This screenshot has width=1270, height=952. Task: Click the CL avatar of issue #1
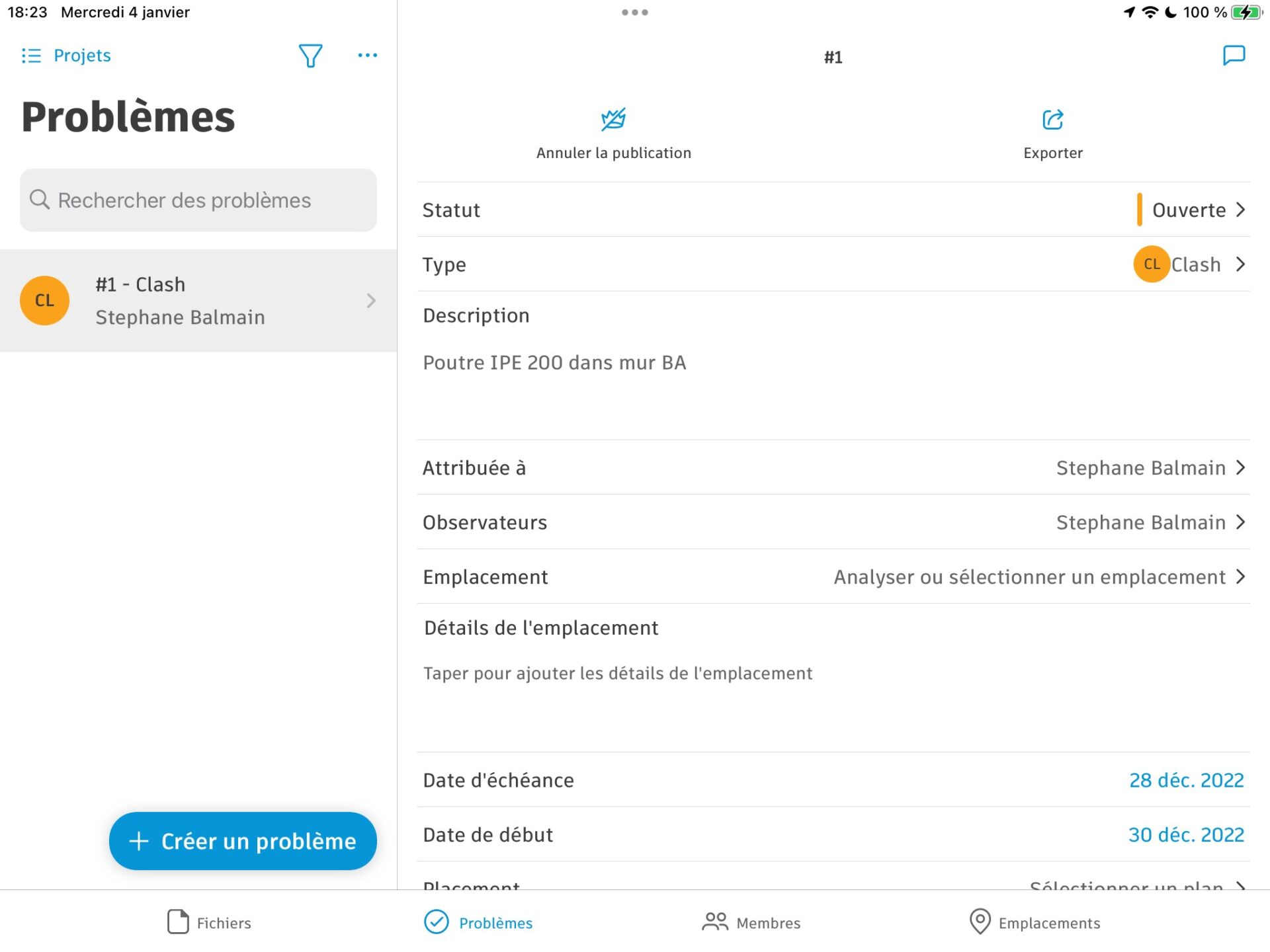pyautogui.click(x=44, y=300)
